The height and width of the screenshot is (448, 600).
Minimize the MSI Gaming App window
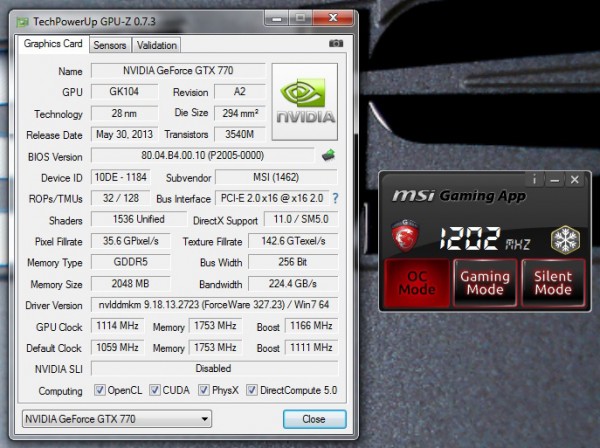pos(554,179)
